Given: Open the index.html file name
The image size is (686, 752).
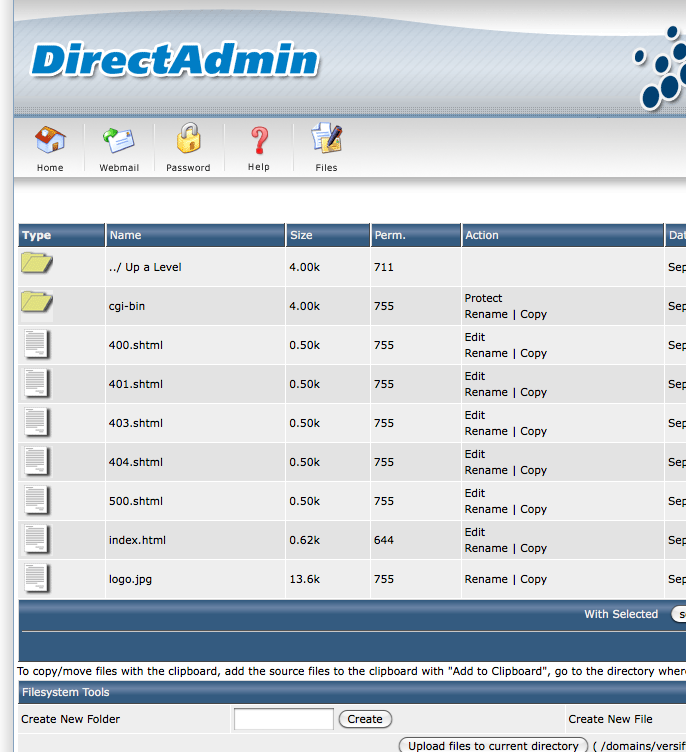Looking at the screenshot, I should pos(137,540).
